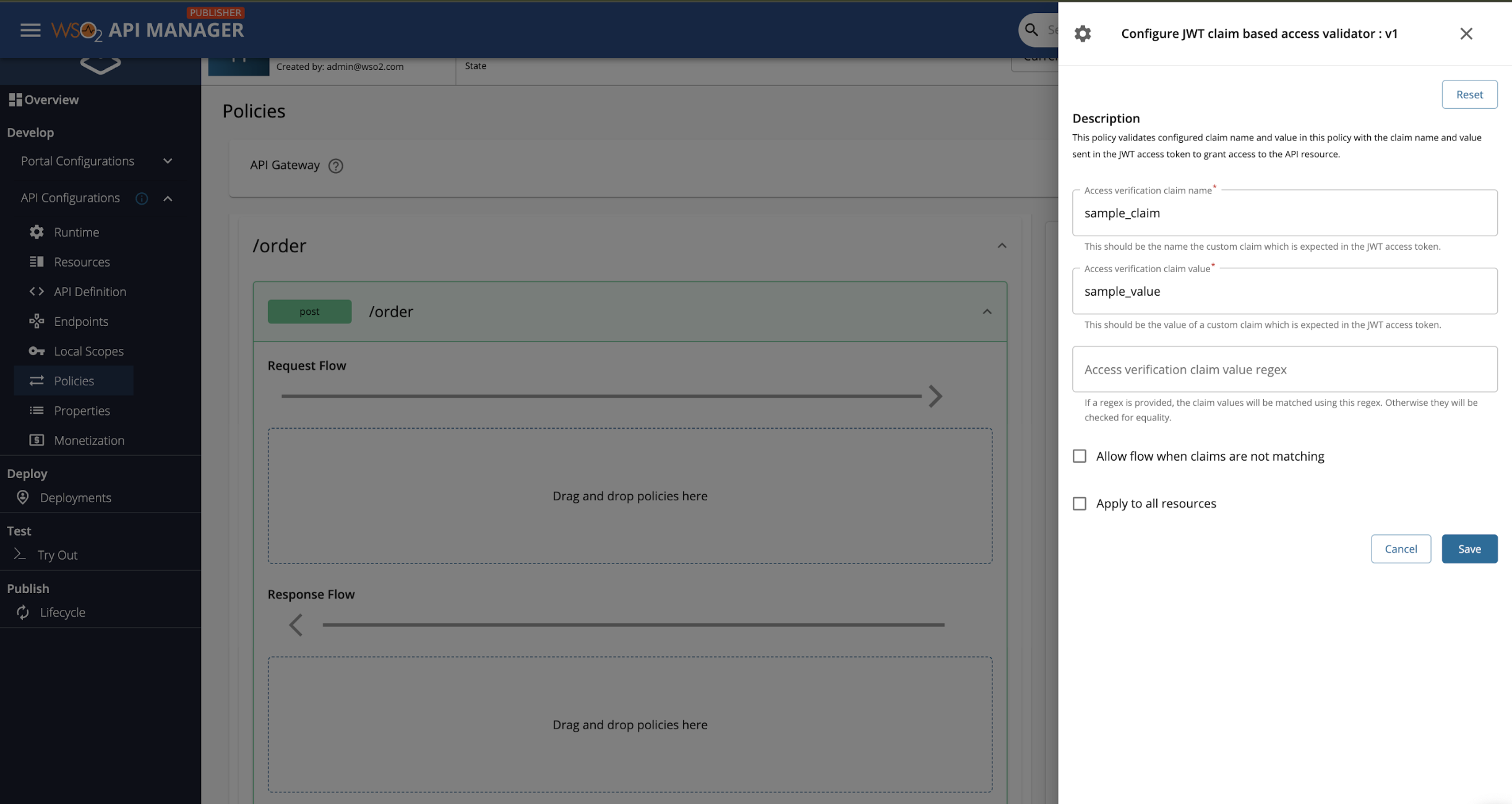
Task: Select Endpoints from the sidebar
Action: [80, 321]
